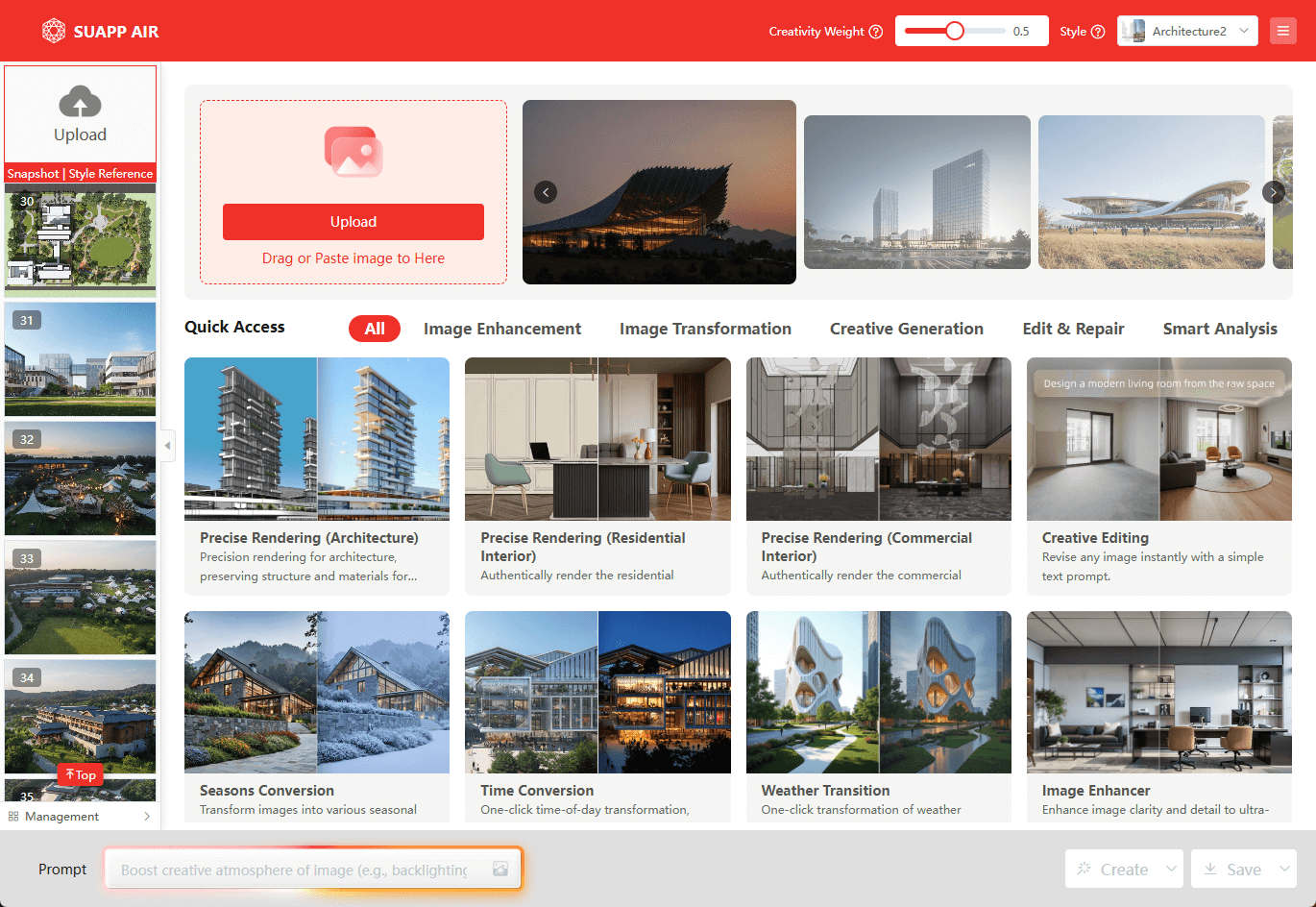Select the All filter tab

point(375,329)
